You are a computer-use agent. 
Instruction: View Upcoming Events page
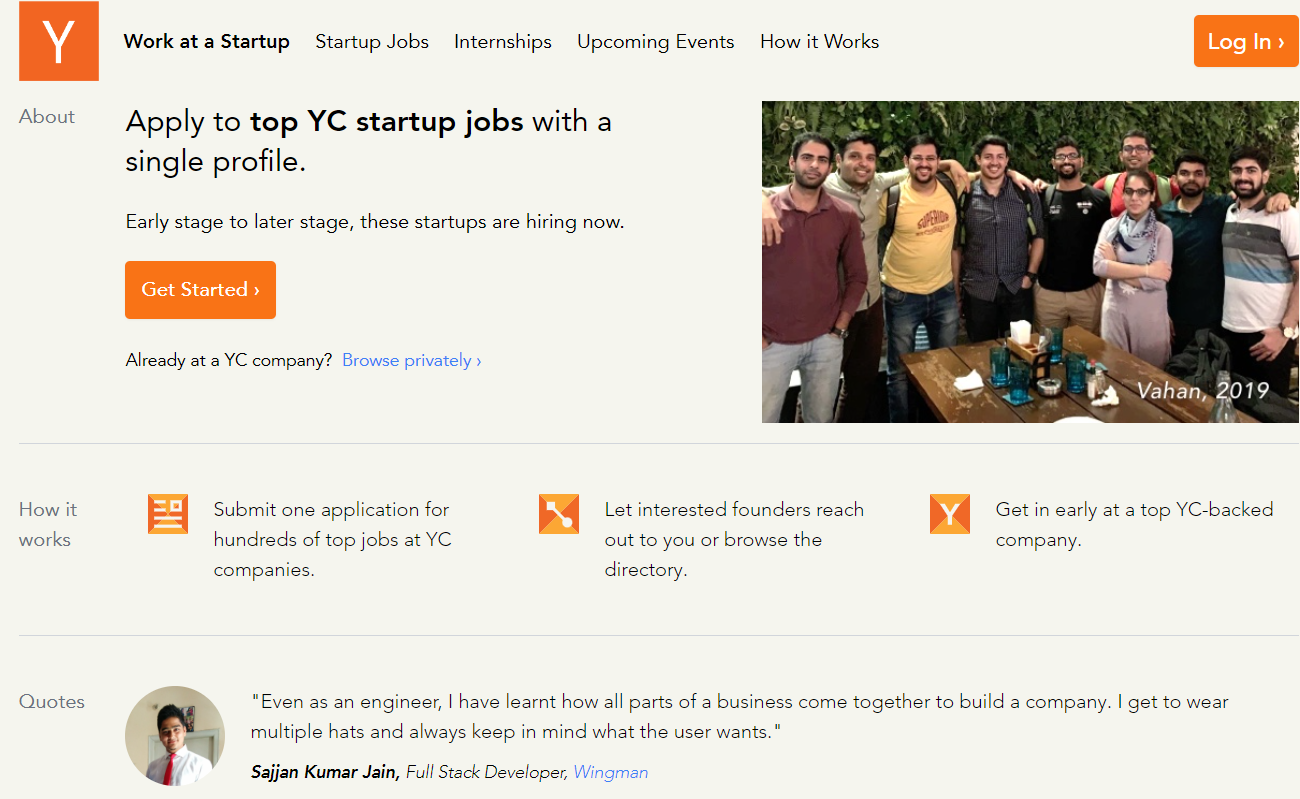point(656,42)
